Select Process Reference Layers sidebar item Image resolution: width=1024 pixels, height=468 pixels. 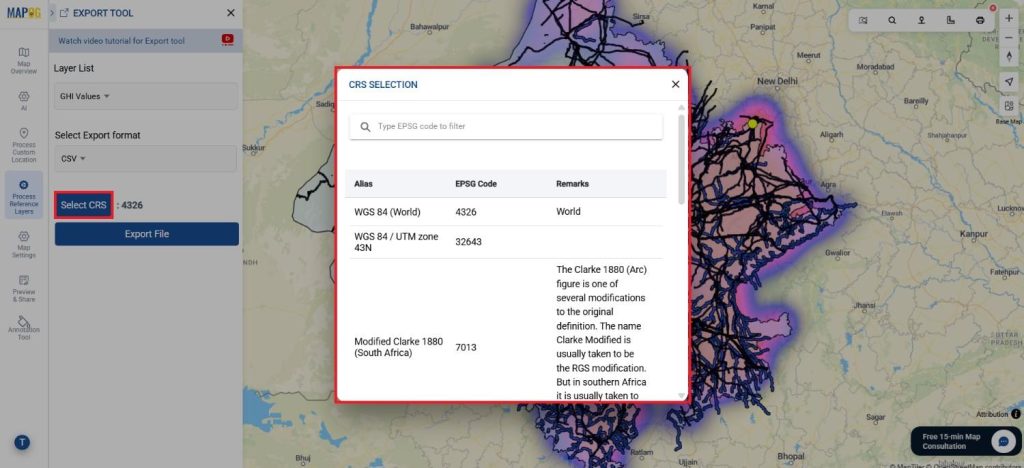[x=24, y=197]
